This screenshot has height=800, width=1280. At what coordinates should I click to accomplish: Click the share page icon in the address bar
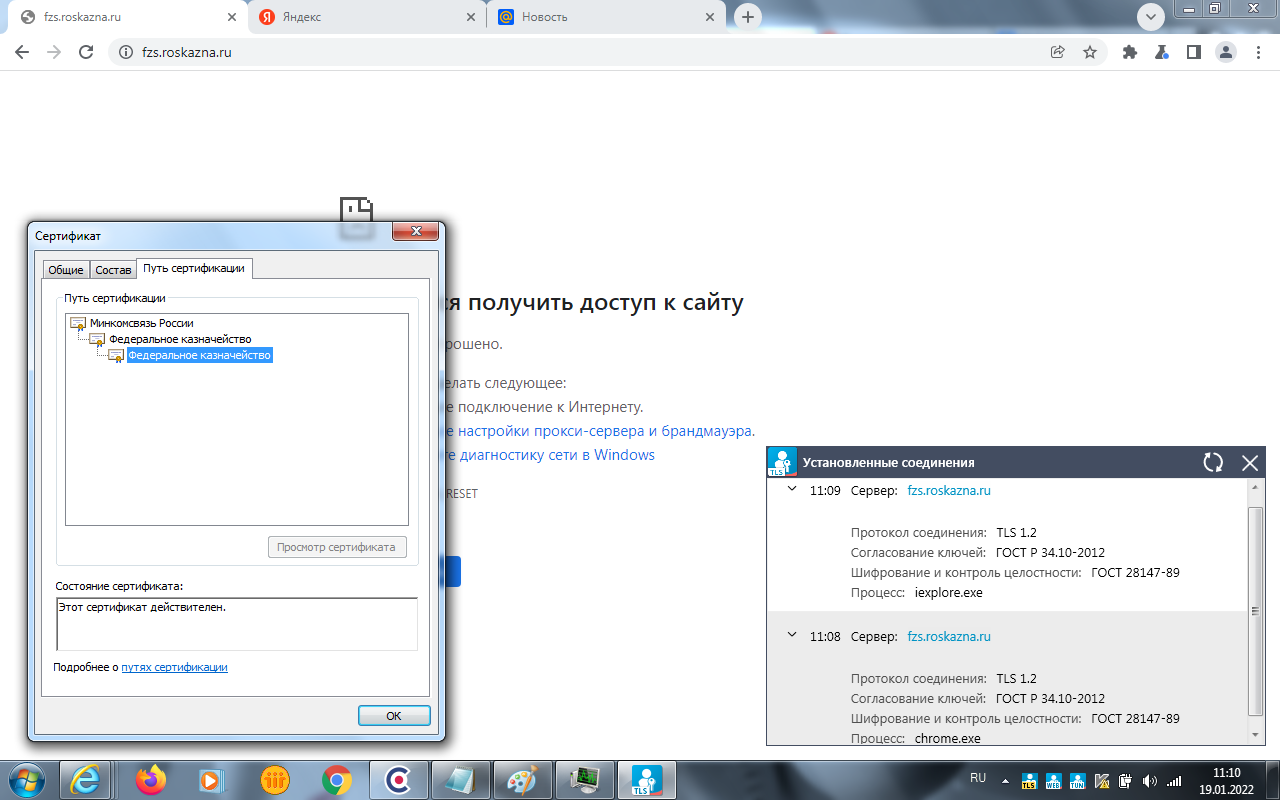[x=1057, y=52]
